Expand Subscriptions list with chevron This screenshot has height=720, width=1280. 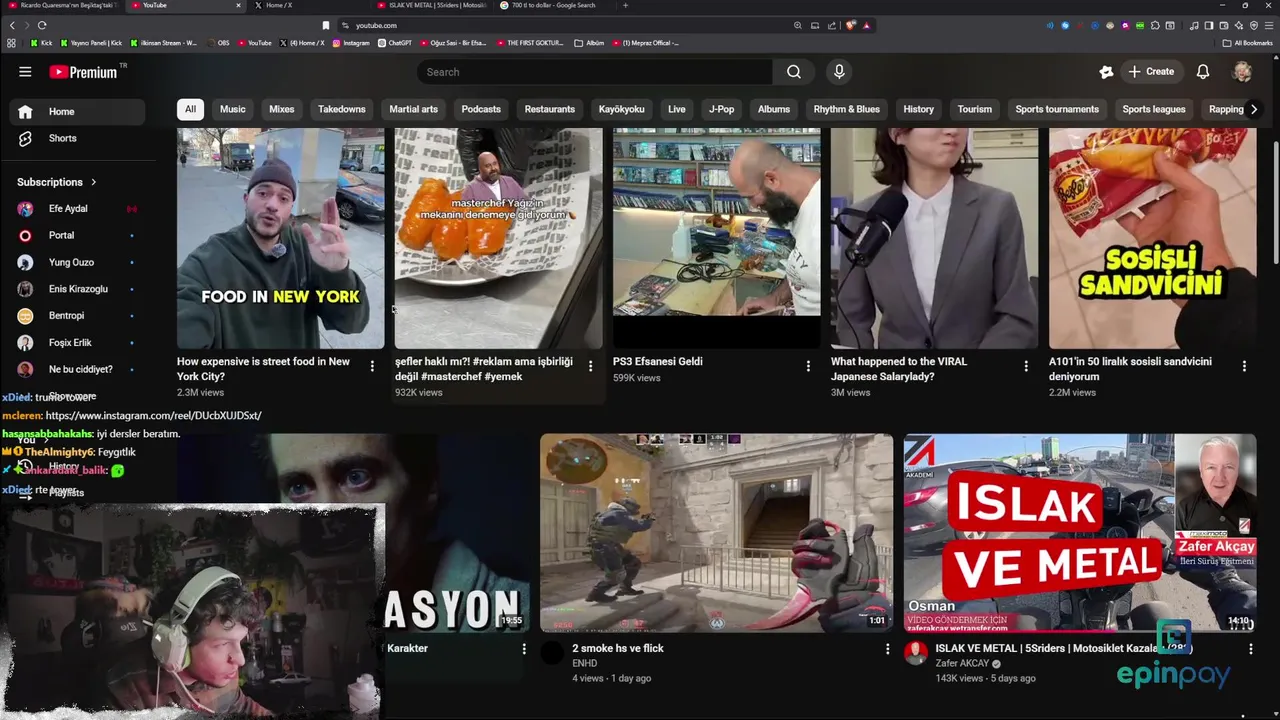94,182
